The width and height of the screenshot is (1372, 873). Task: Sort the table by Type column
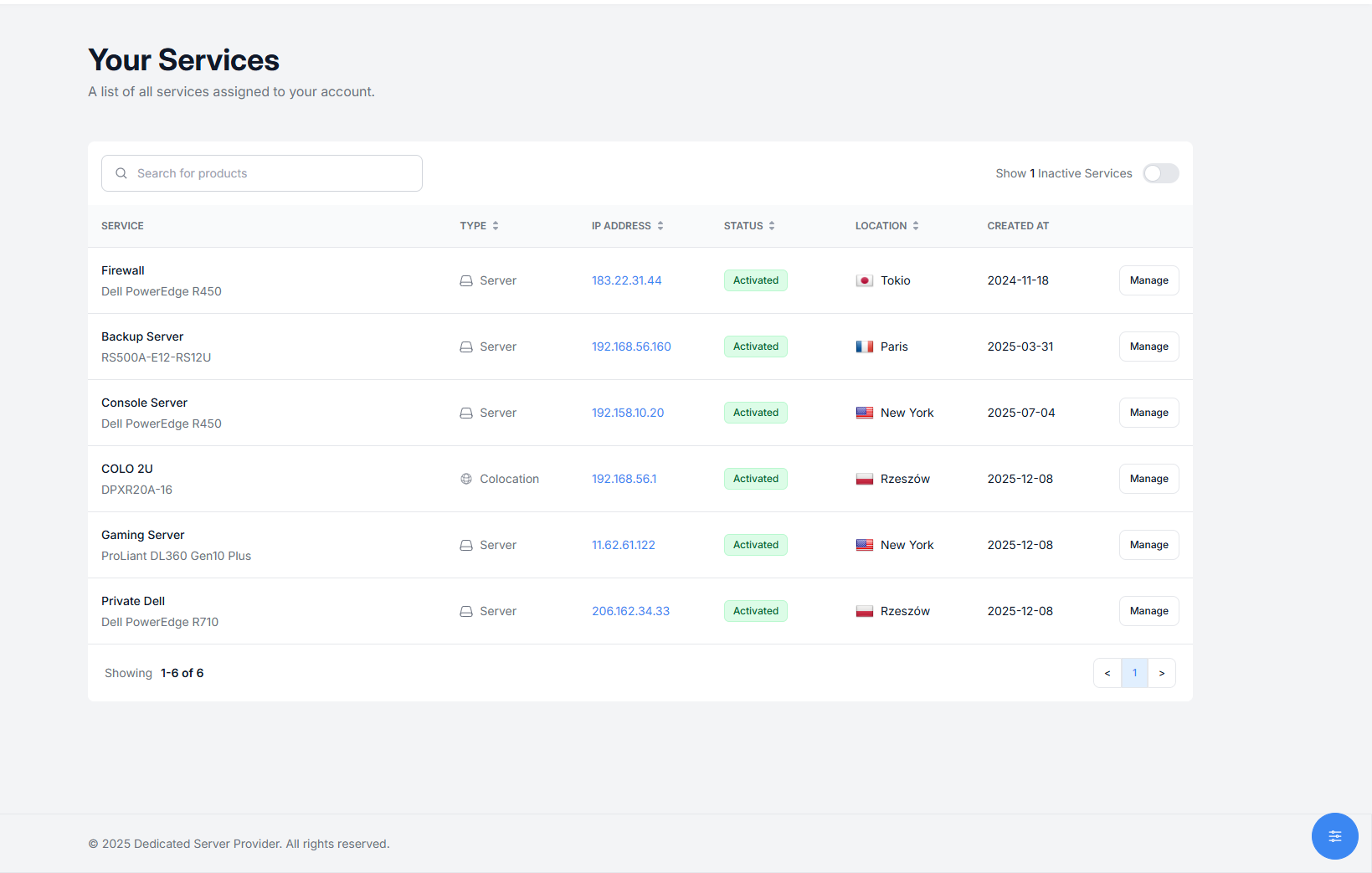479,226
